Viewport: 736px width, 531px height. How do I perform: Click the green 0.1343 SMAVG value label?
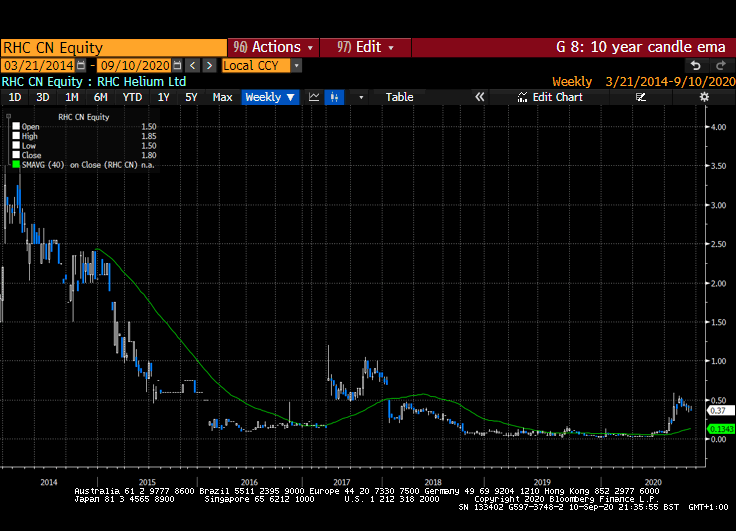tap(721, 429)
